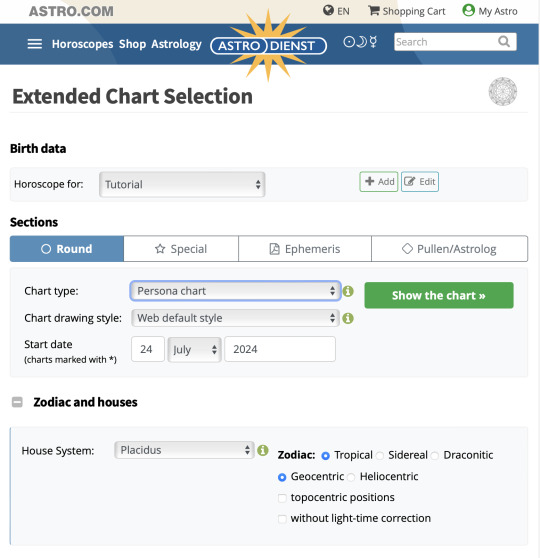Open the hamburger navigation menu

(x=35, y=44)
